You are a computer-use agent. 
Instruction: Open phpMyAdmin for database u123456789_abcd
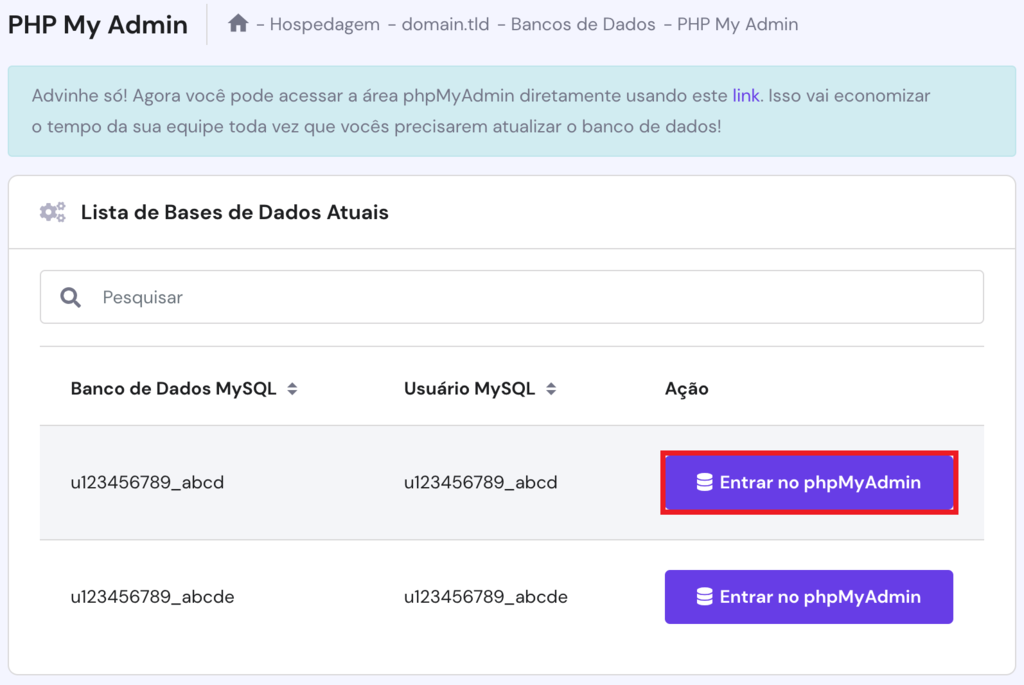[808, 482]
